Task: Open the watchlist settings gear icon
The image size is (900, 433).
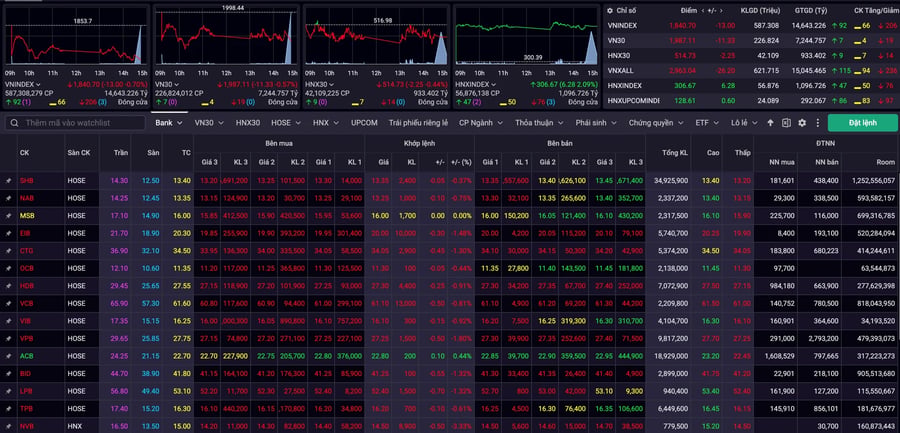Action: coord(802,123)
